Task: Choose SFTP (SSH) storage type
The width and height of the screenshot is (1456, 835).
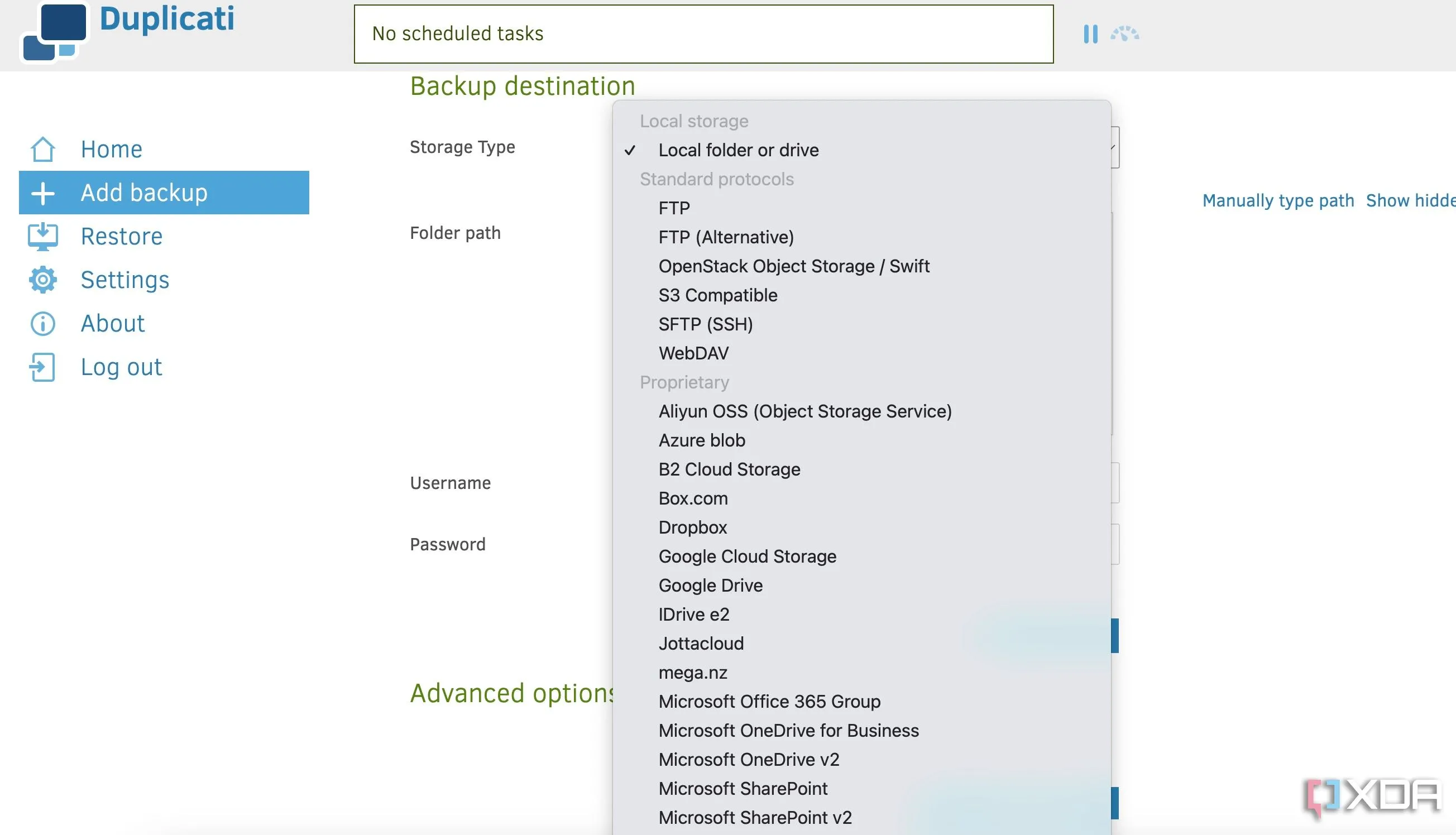Action: tap(705, 325)
